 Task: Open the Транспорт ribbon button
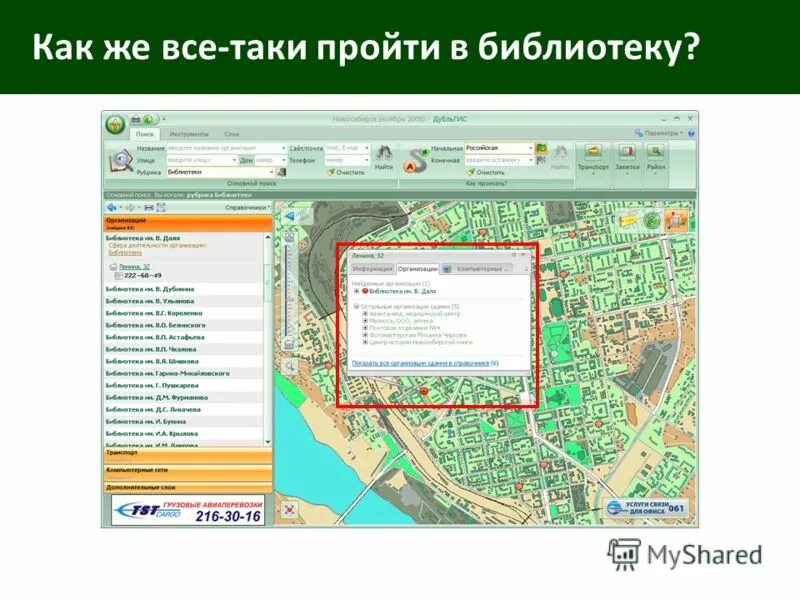pyautogui.click(x=593, y=159)
